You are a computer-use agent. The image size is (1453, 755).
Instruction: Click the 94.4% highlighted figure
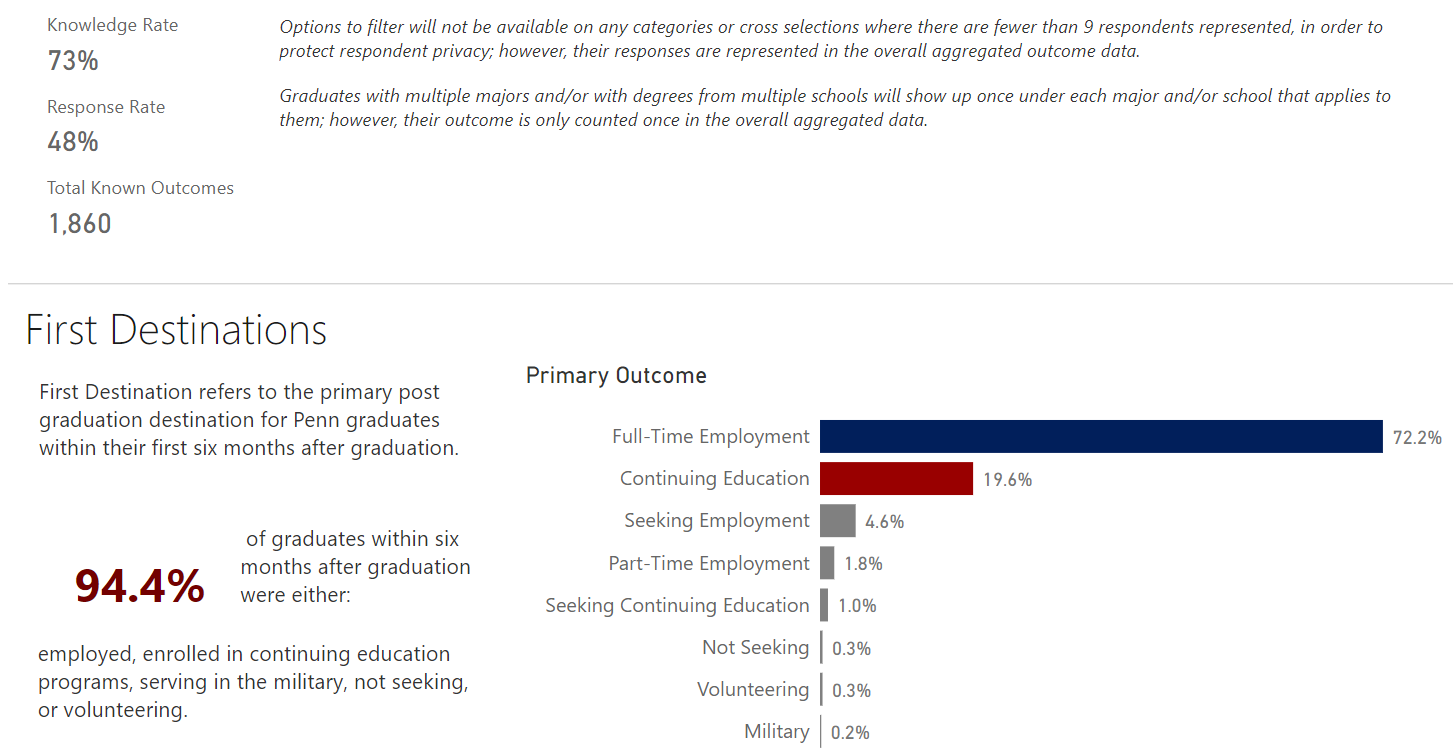point(140,587)
